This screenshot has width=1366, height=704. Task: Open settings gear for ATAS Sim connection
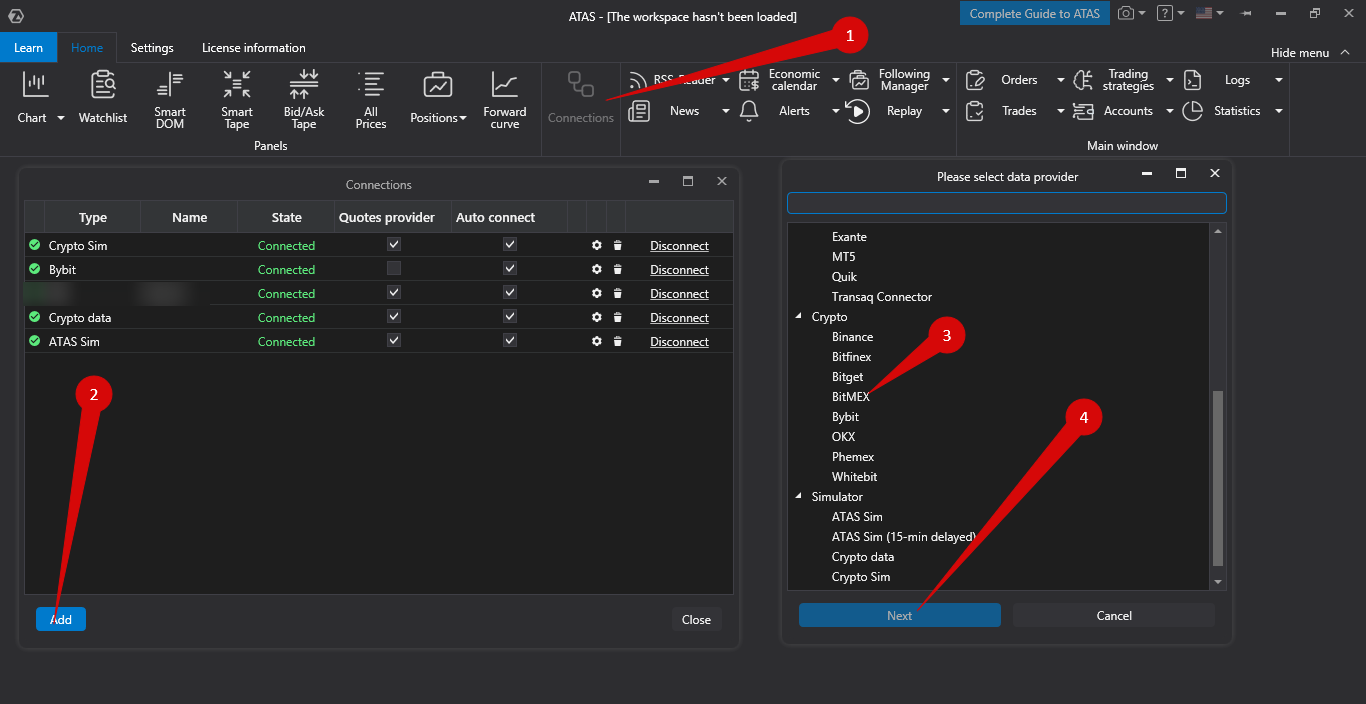tap(597, 341)
